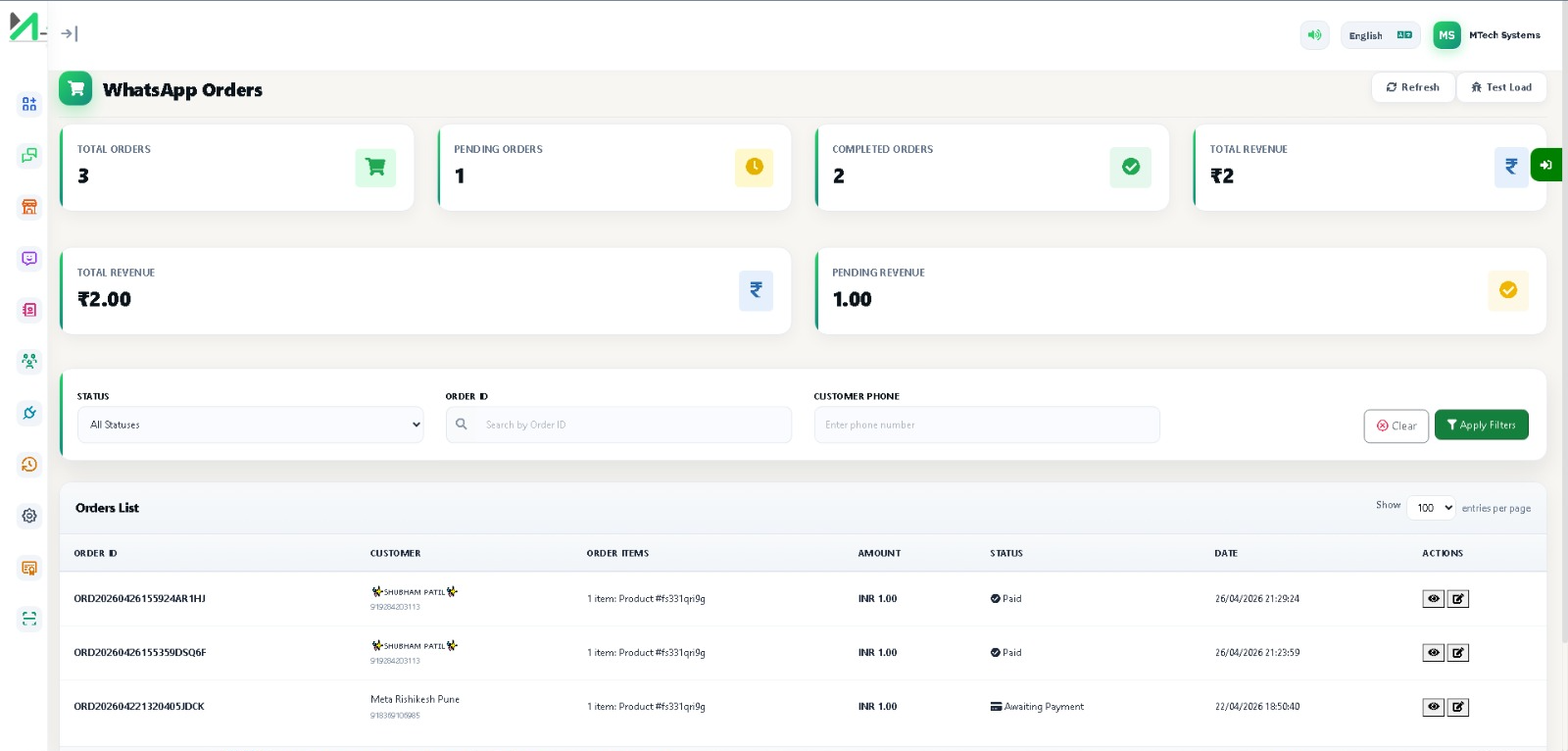
Task: Open the history clock icon in sidebar
Action: (x=29, y=464)
